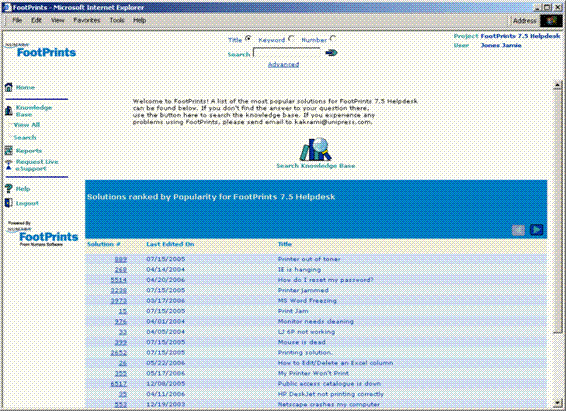Click the Logout door icon
Viewport: 566px width, 411px height.
[9, 203]
